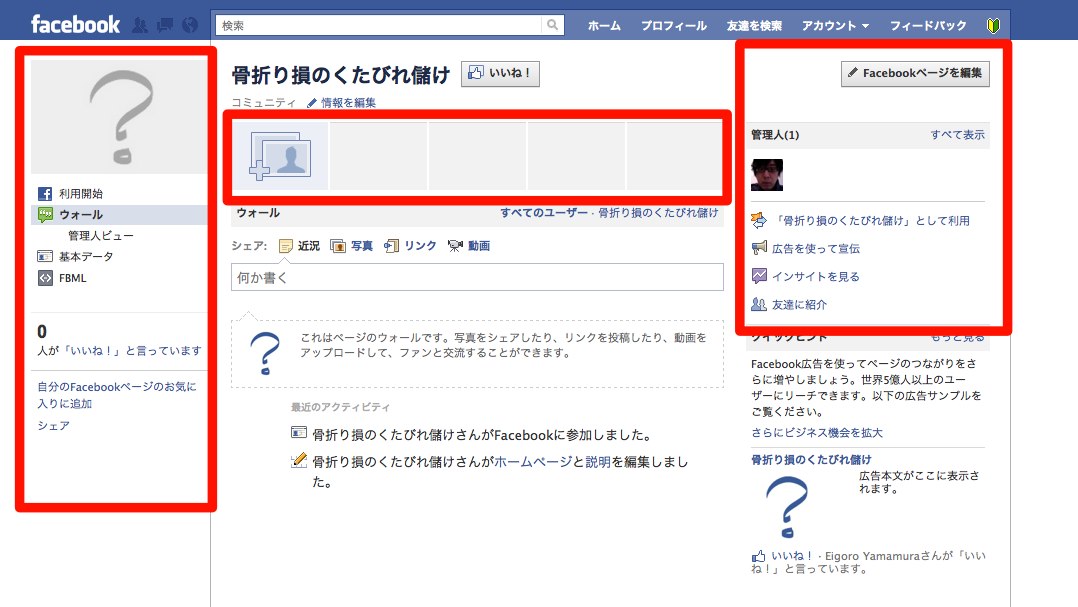Click the search magnifier button
Screen dimensions: 1078x607
point(552,25)
